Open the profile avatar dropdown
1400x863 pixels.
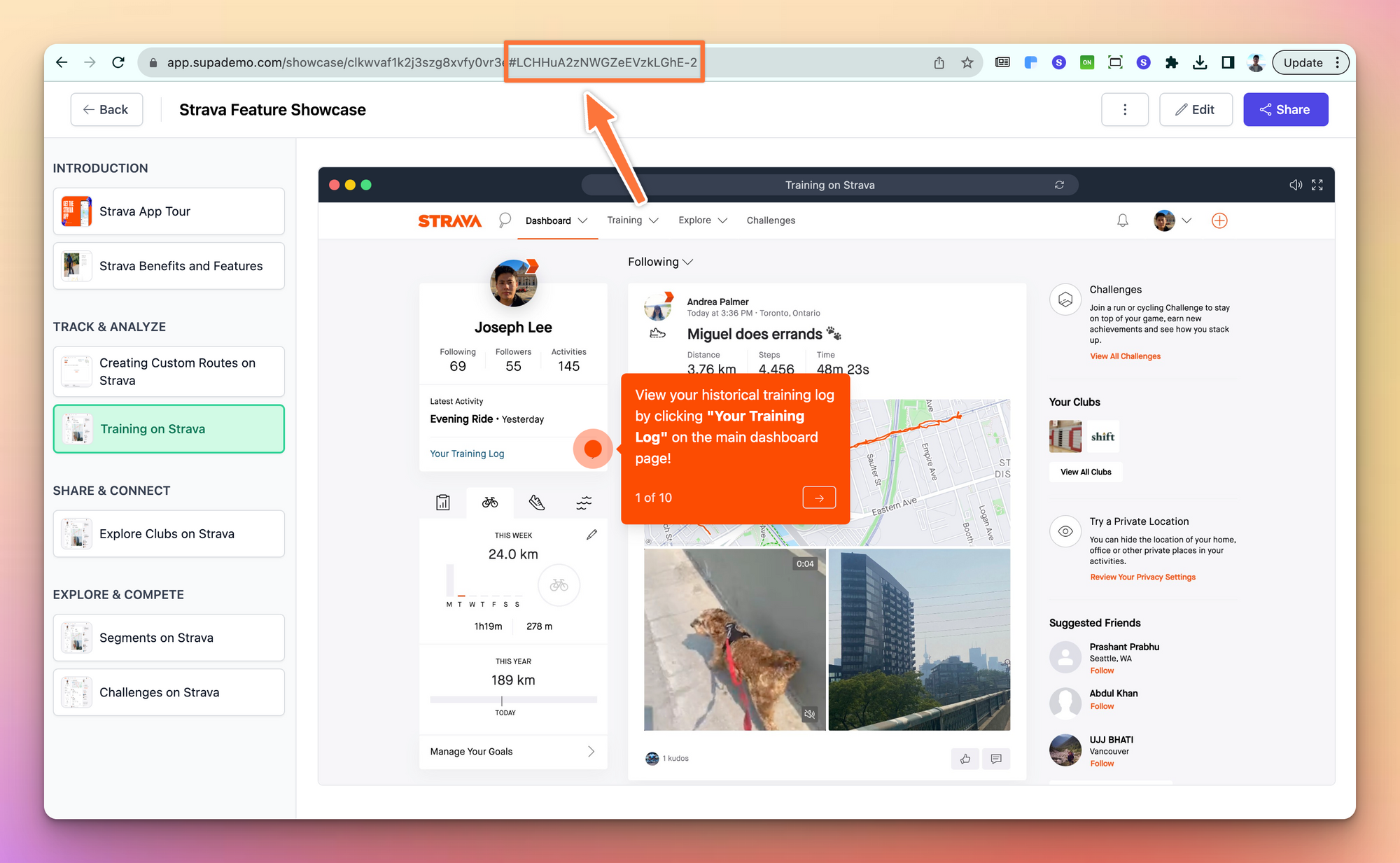click(1172, 220)
